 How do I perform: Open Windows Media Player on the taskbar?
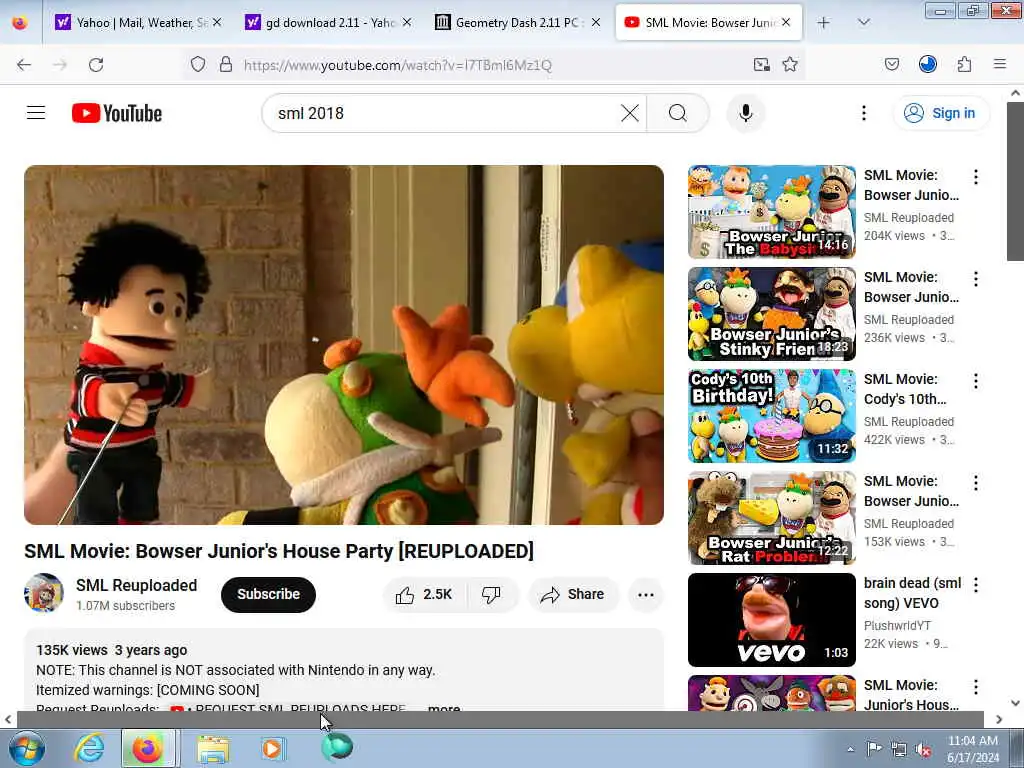(x=273, y=748)
